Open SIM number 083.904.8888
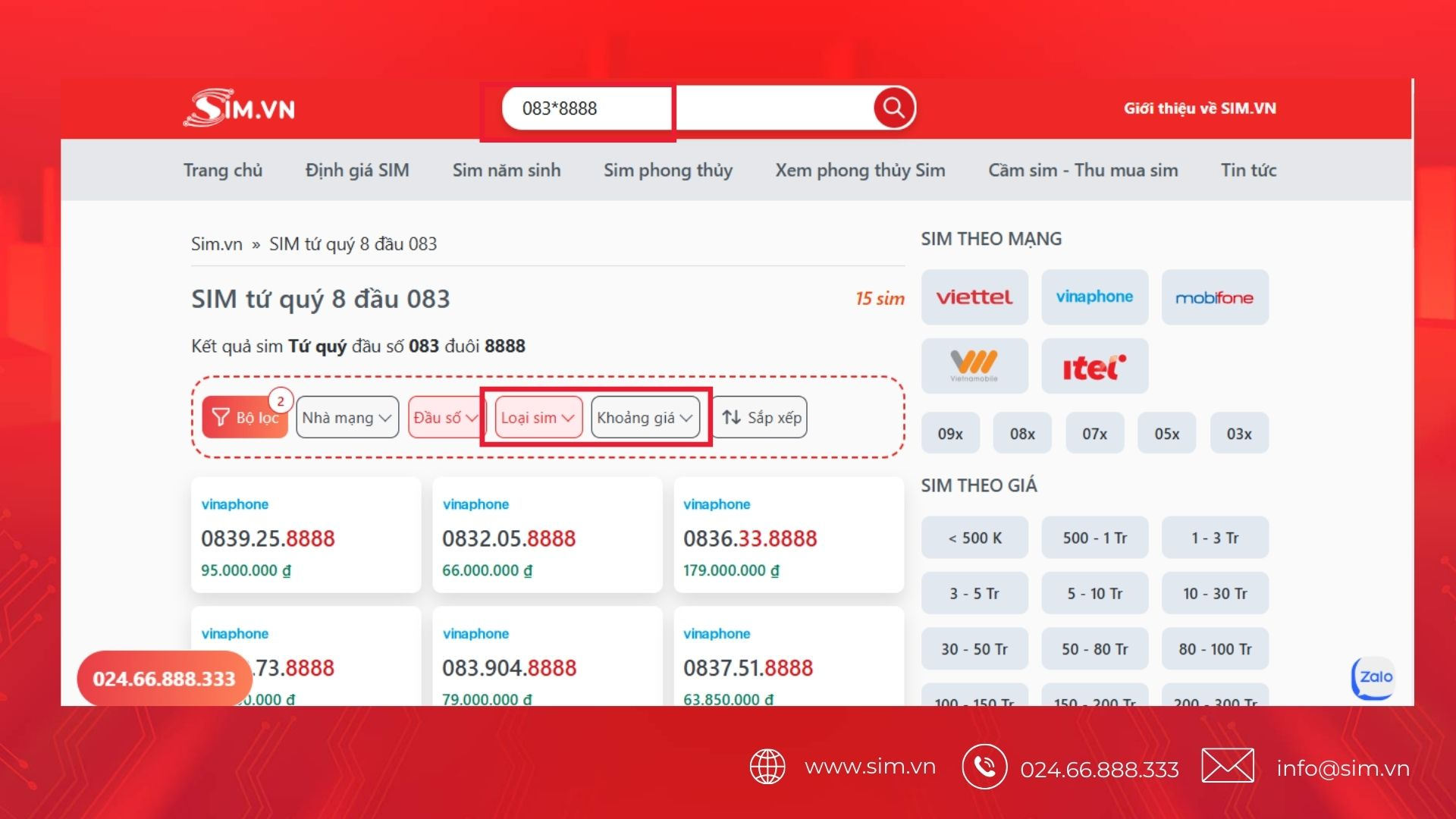Image resolution: width=1456 pixels, height=819 pixels. pos(509,668)
